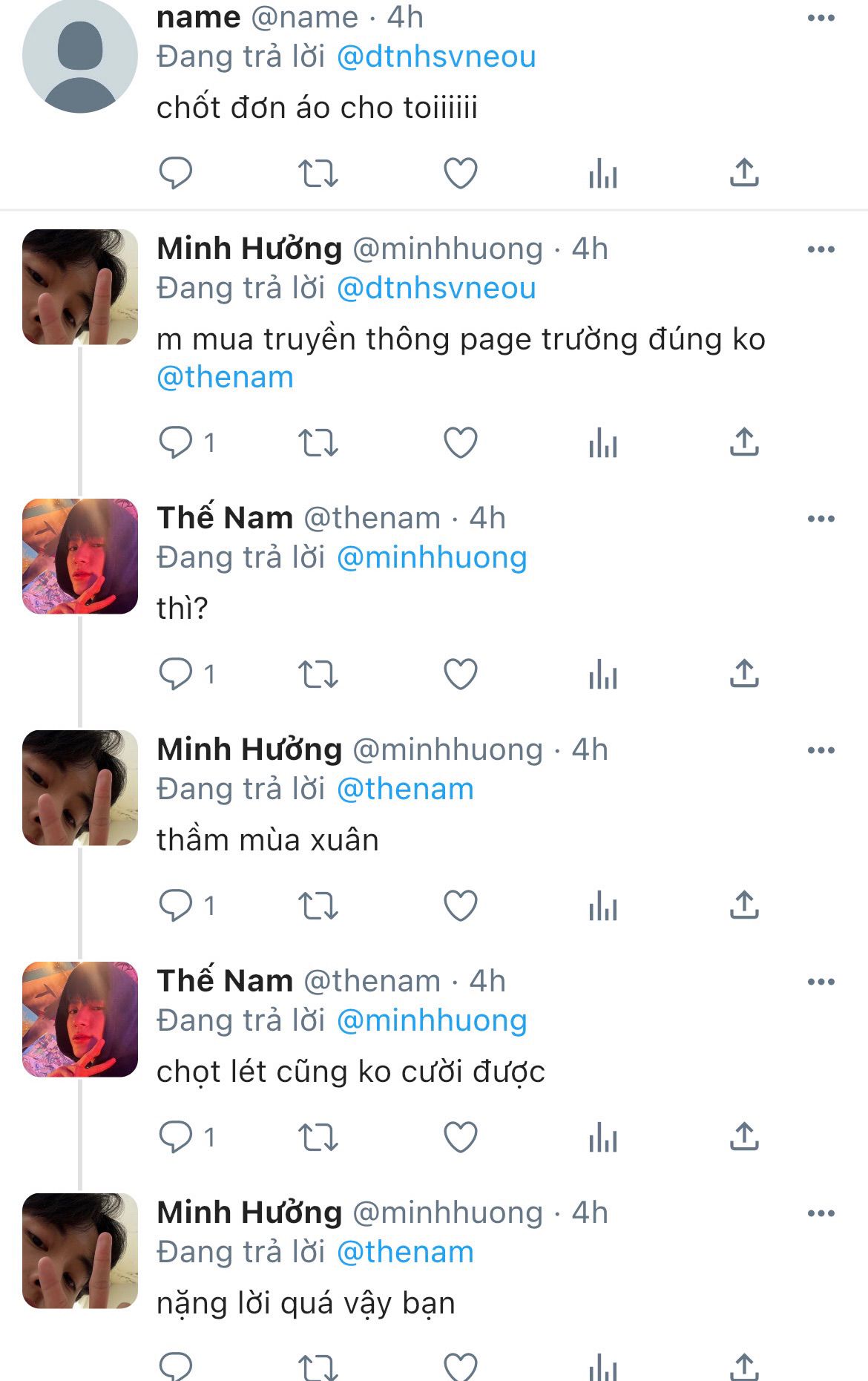Open more options on the "thì?" tweet
The width and height of the screenshot is (868, 1381).
(821, 519)
